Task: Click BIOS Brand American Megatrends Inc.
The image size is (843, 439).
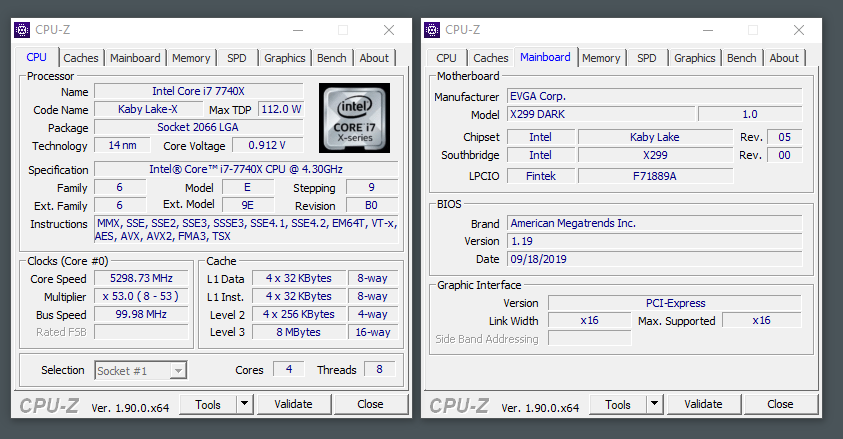Action: pos(655,223)
